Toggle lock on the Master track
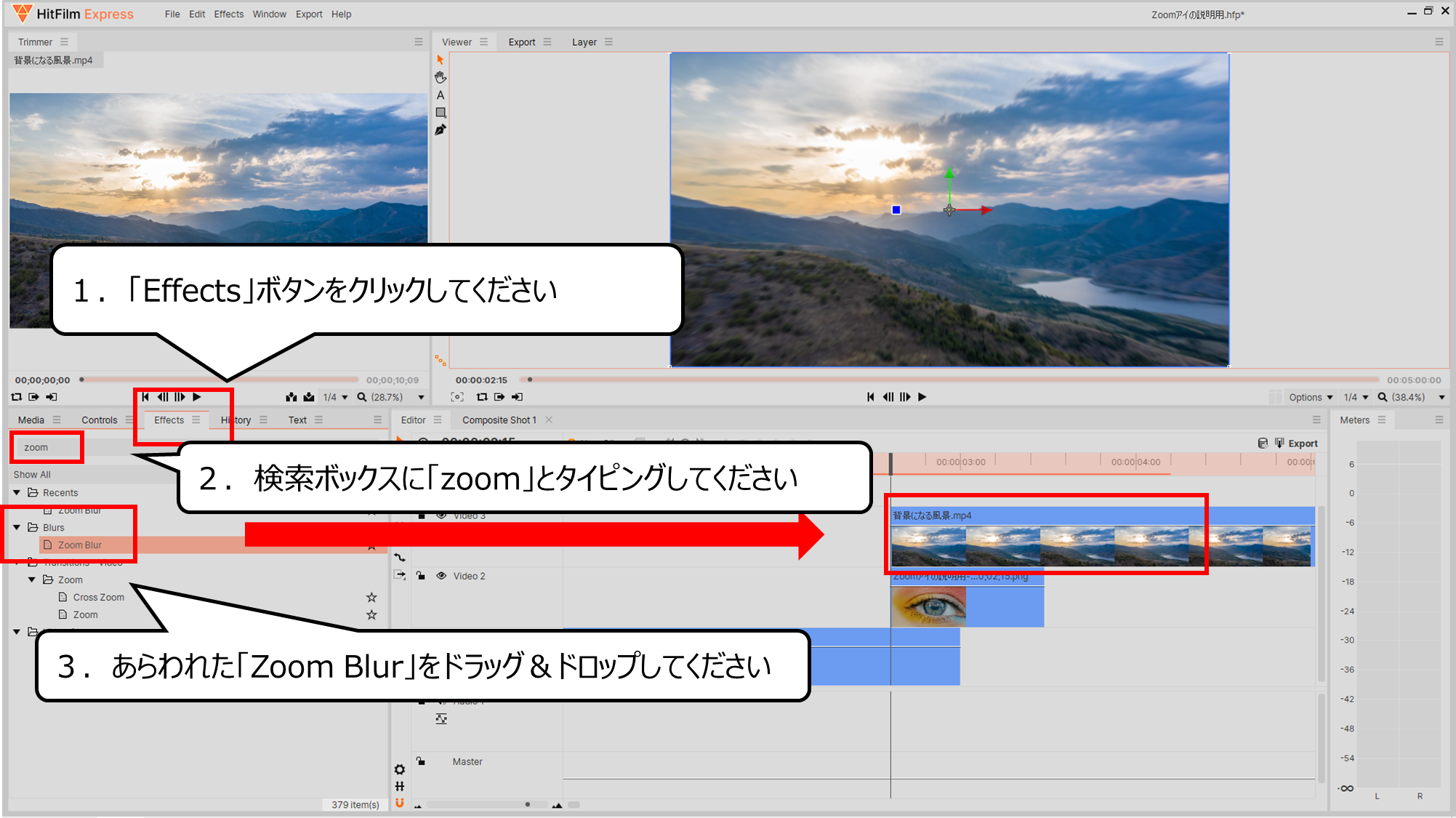This screenshot has height=818, width=1456. (x=421, y=761)
